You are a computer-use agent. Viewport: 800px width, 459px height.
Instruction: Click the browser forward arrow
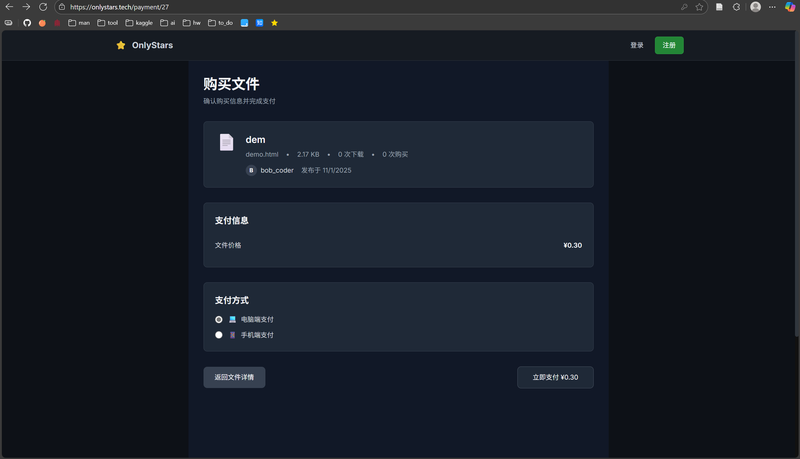click(26, 7)
